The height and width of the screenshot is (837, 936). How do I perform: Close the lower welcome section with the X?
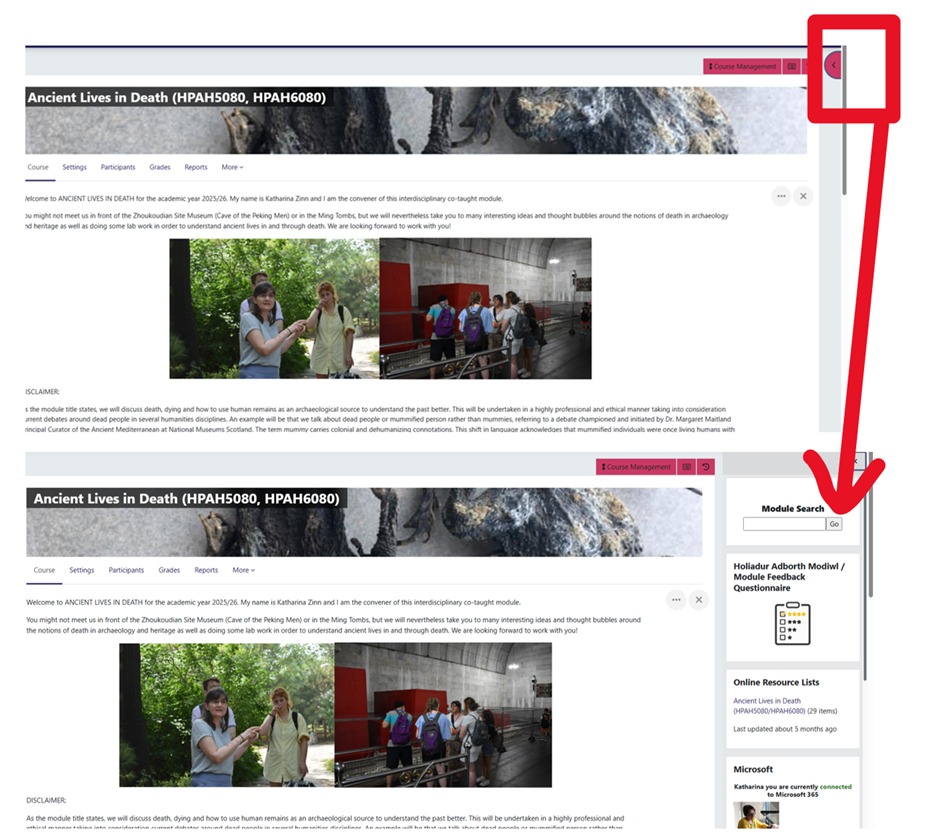tap(699, 599)
